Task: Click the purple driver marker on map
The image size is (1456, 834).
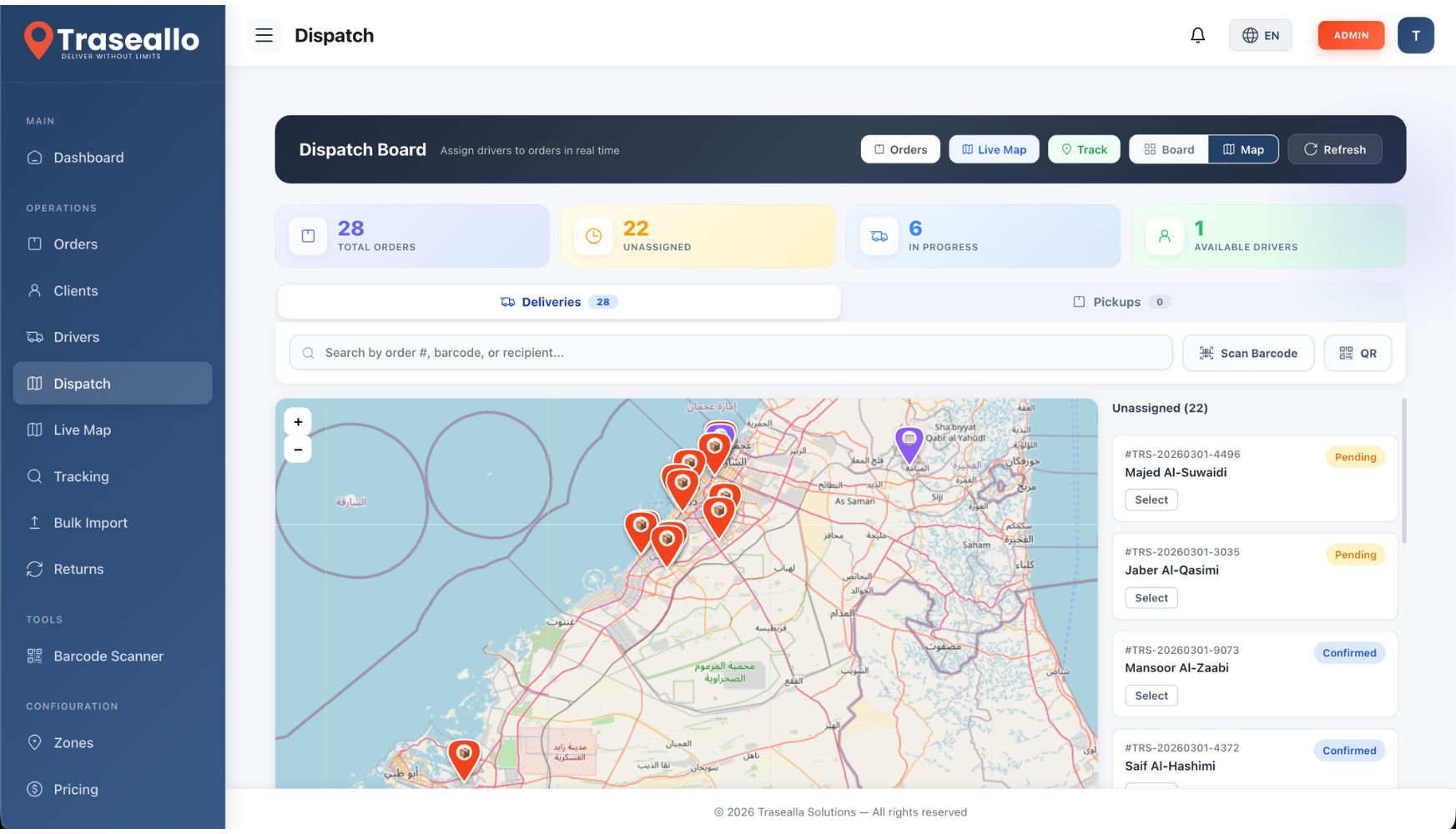Action: 909,441
